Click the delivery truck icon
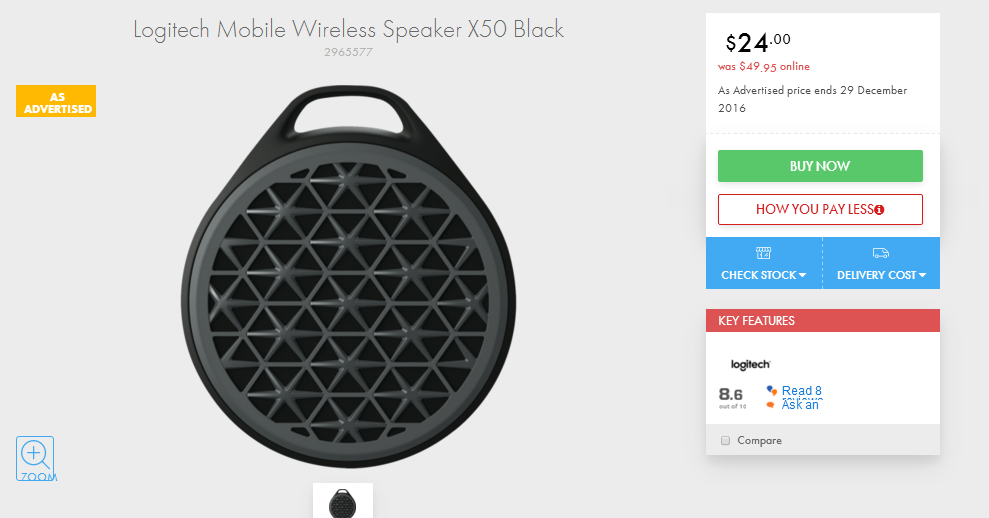 point(881,253)
